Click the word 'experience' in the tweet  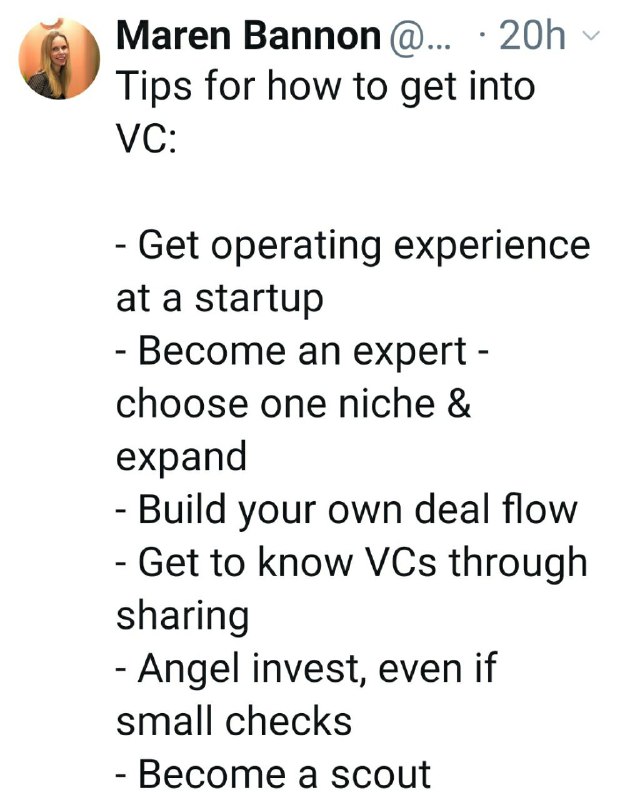(492, 247)
